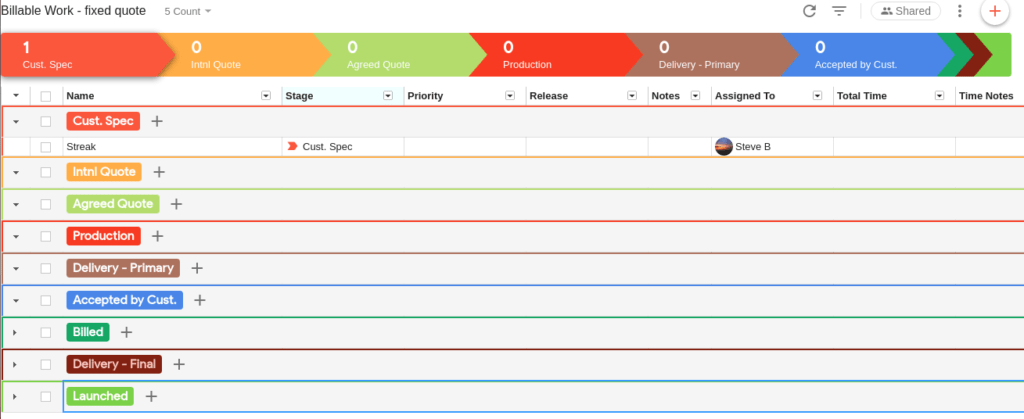Check the Delivery - Final group checkbox
The height and width of the screenshot is (419, 1024).
46,364
